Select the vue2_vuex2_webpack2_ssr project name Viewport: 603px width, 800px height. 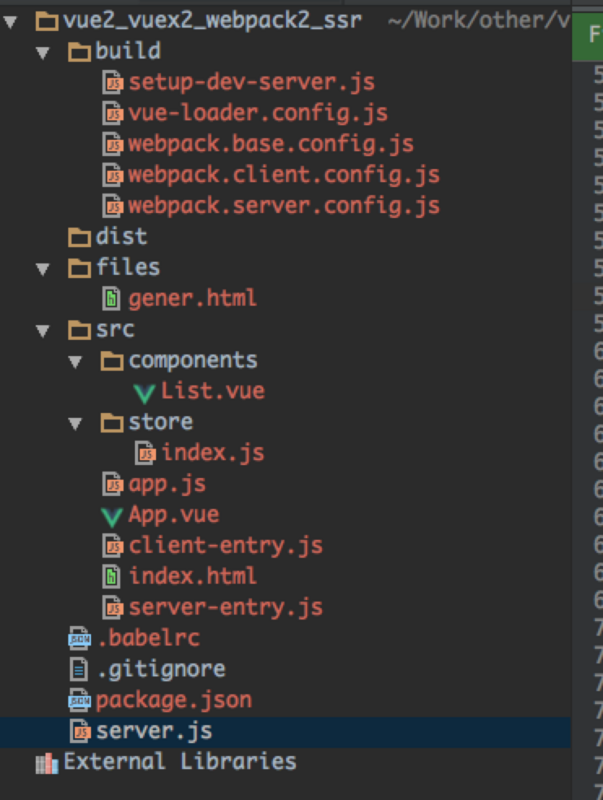(x=213, y=21)
